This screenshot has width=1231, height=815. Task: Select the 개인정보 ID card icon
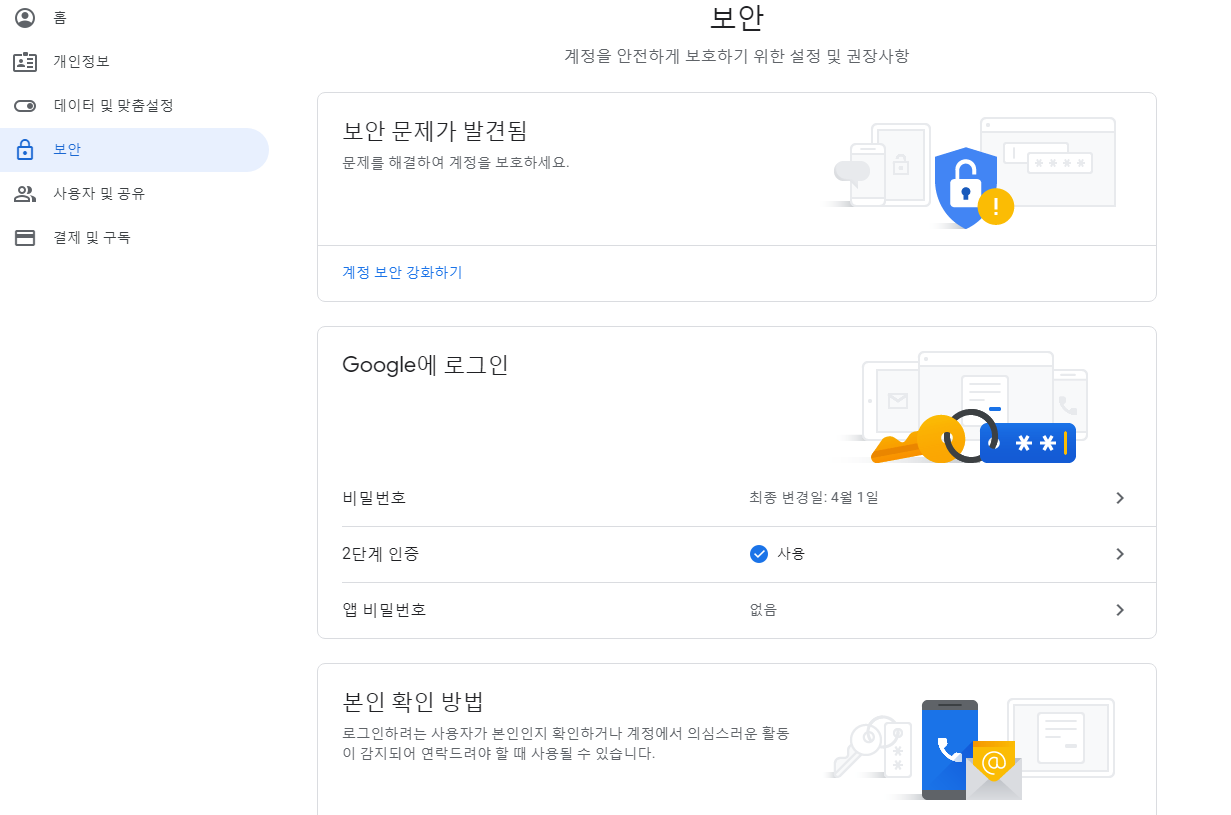[25, 61]
